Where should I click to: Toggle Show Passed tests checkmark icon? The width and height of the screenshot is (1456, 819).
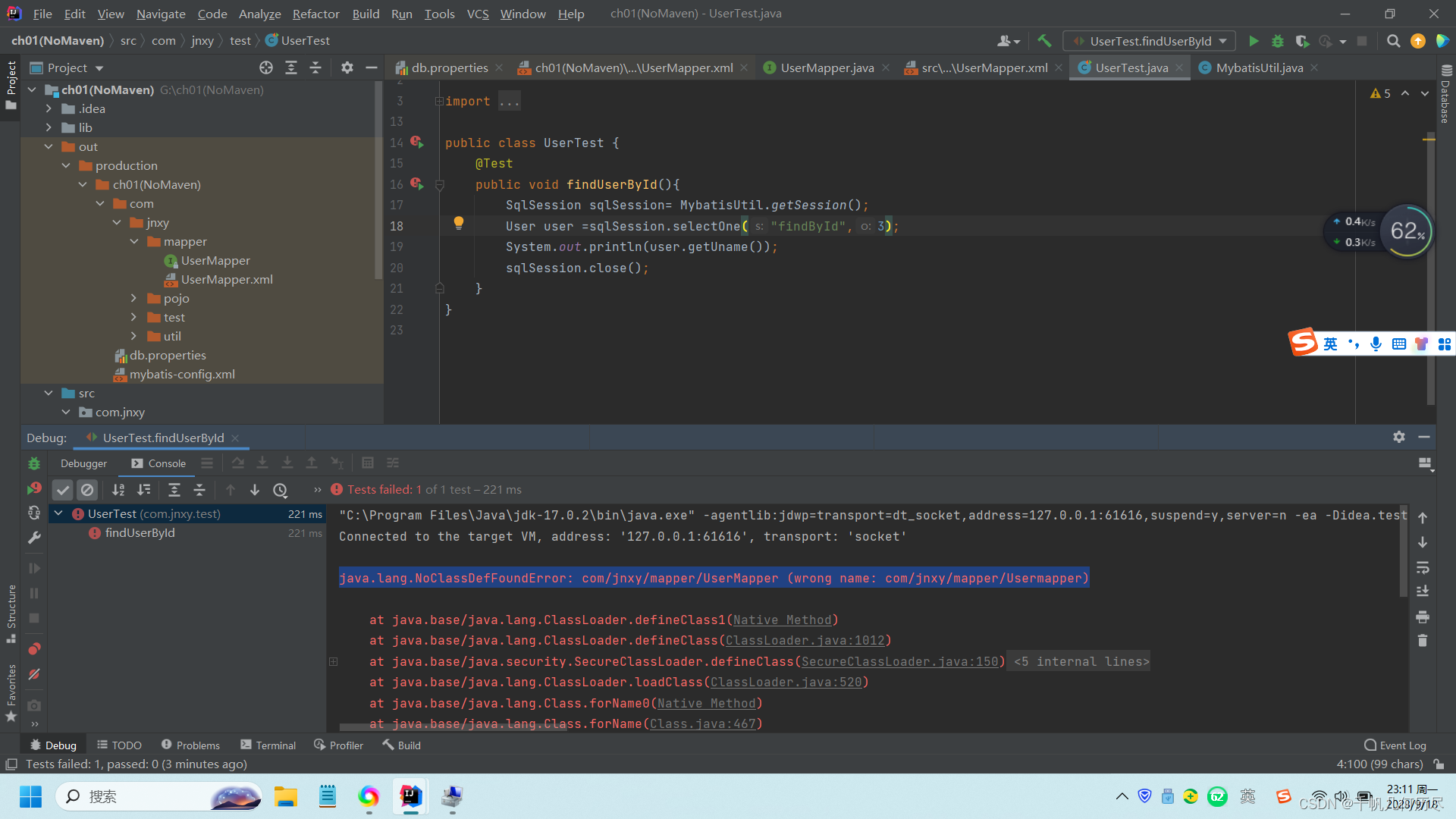click(x=62, y=489)
